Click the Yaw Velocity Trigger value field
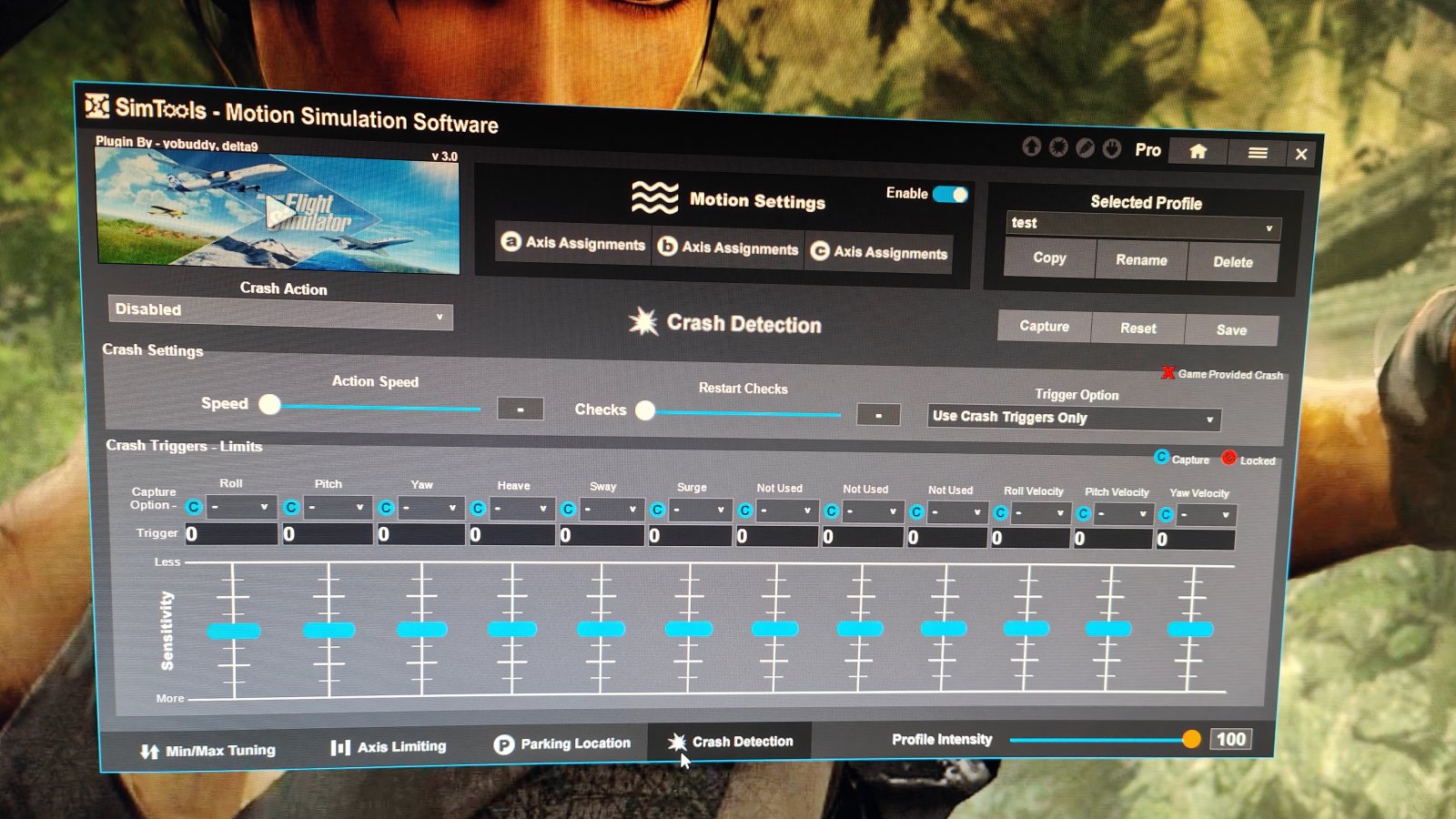This screenshot has height=819, width=1456. click(1195, 540)
